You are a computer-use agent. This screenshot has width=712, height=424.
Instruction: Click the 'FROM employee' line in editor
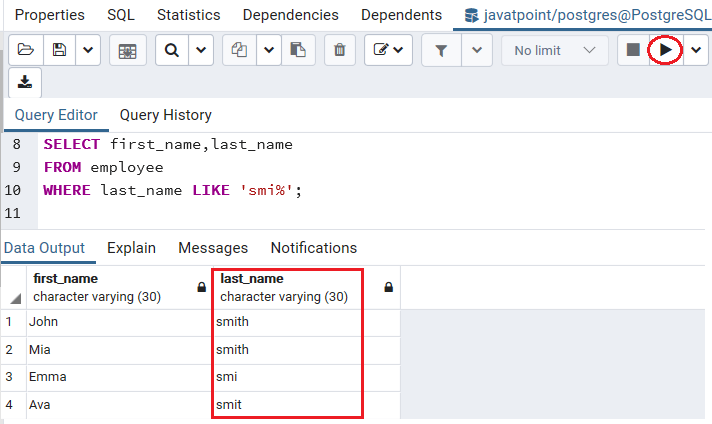[x=104, y=167]
